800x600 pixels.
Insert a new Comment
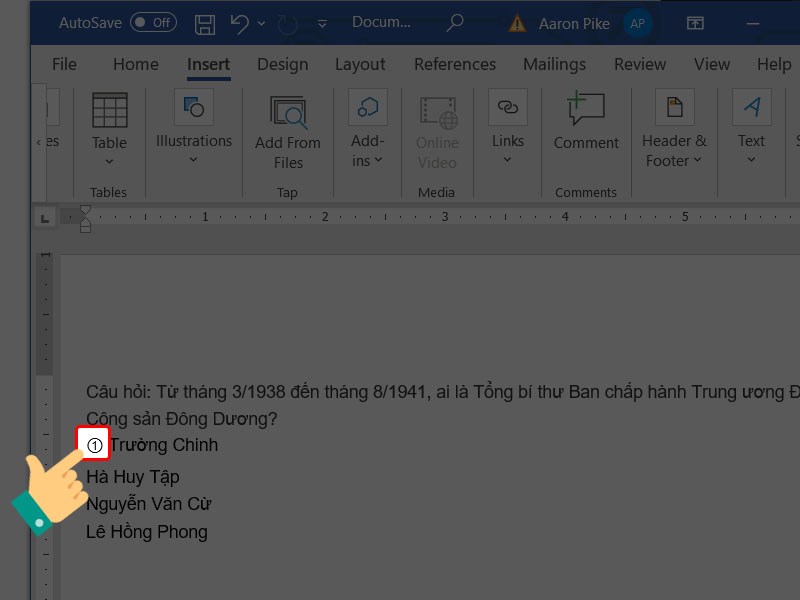586,124
